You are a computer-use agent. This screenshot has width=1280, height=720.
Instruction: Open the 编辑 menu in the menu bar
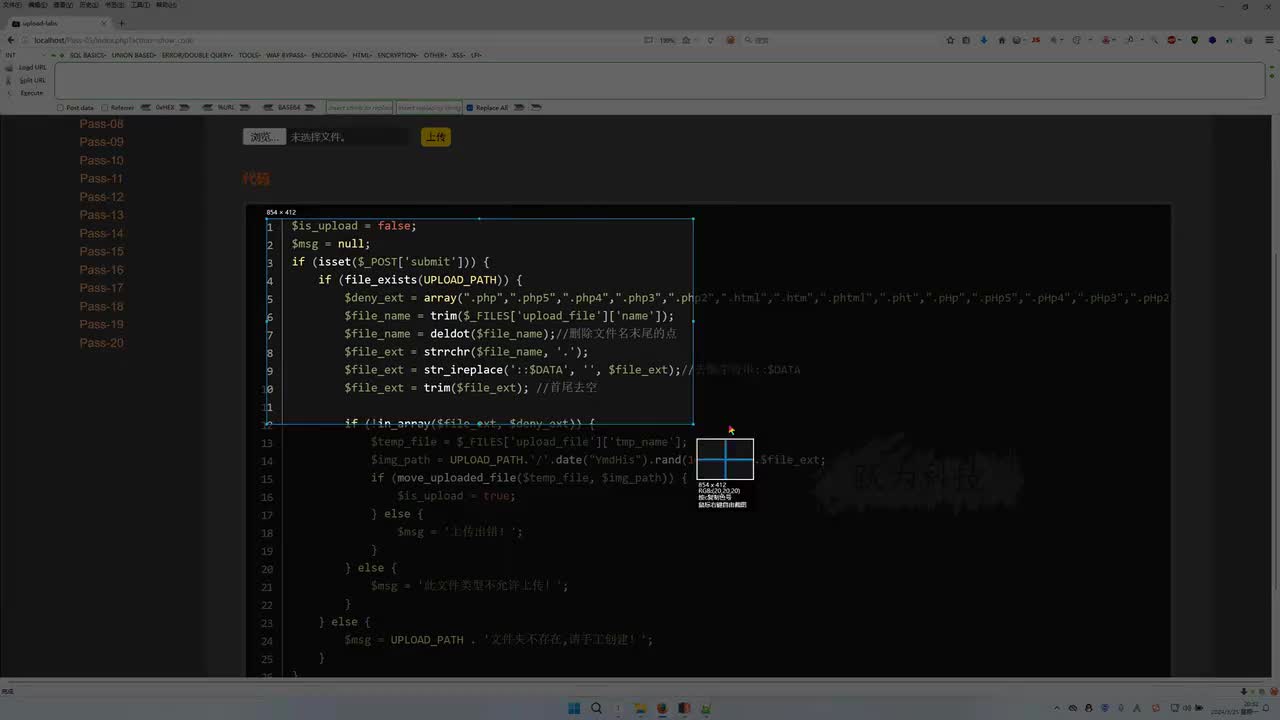(37, 5)
